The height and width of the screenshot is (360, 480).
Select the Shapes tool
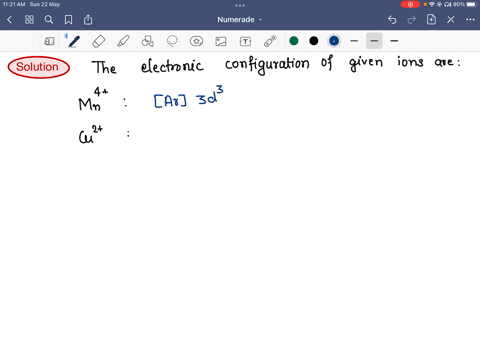148,41
